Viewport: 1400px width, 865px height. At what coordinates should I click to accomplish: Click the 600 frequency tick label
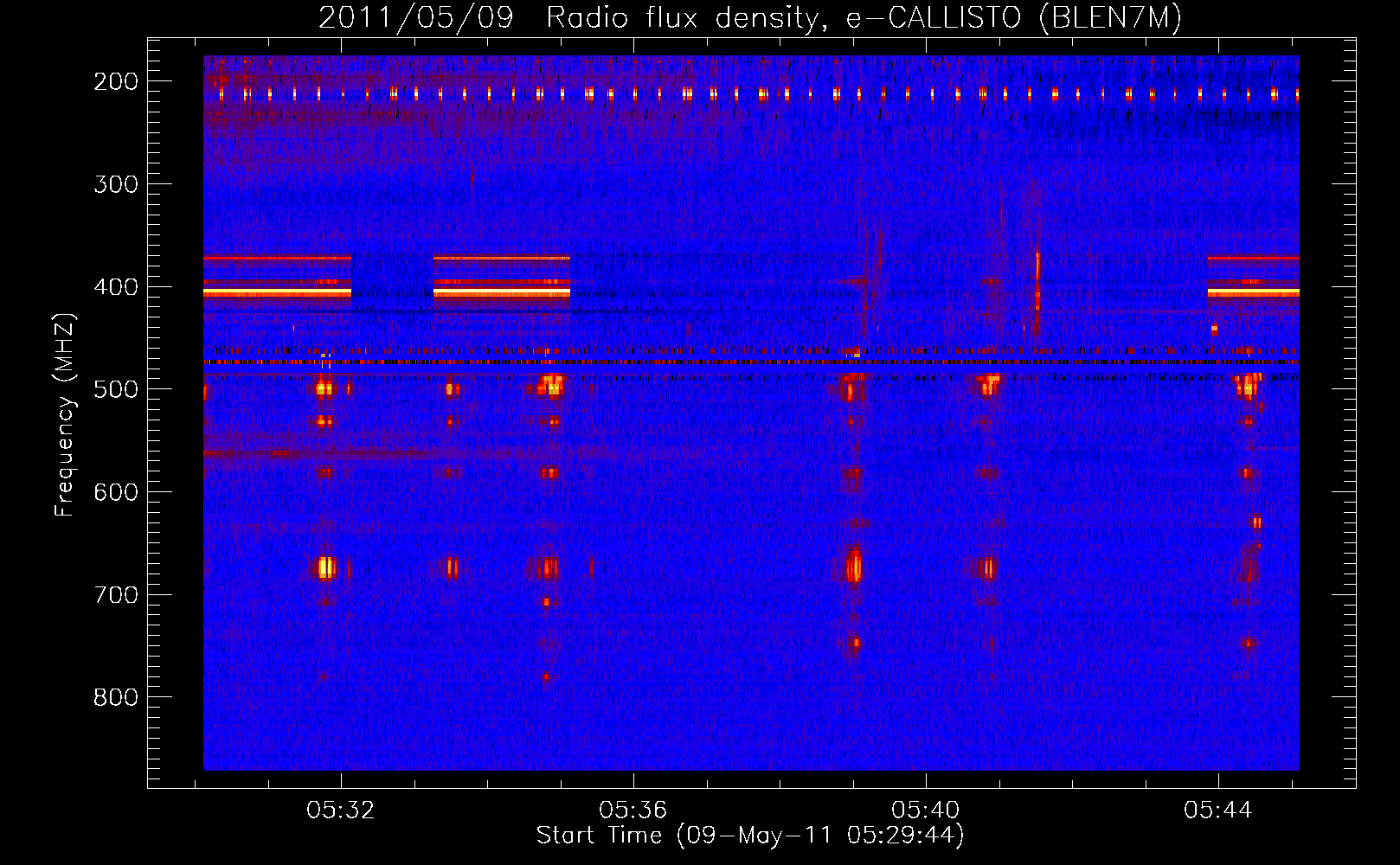click(116, 492)
